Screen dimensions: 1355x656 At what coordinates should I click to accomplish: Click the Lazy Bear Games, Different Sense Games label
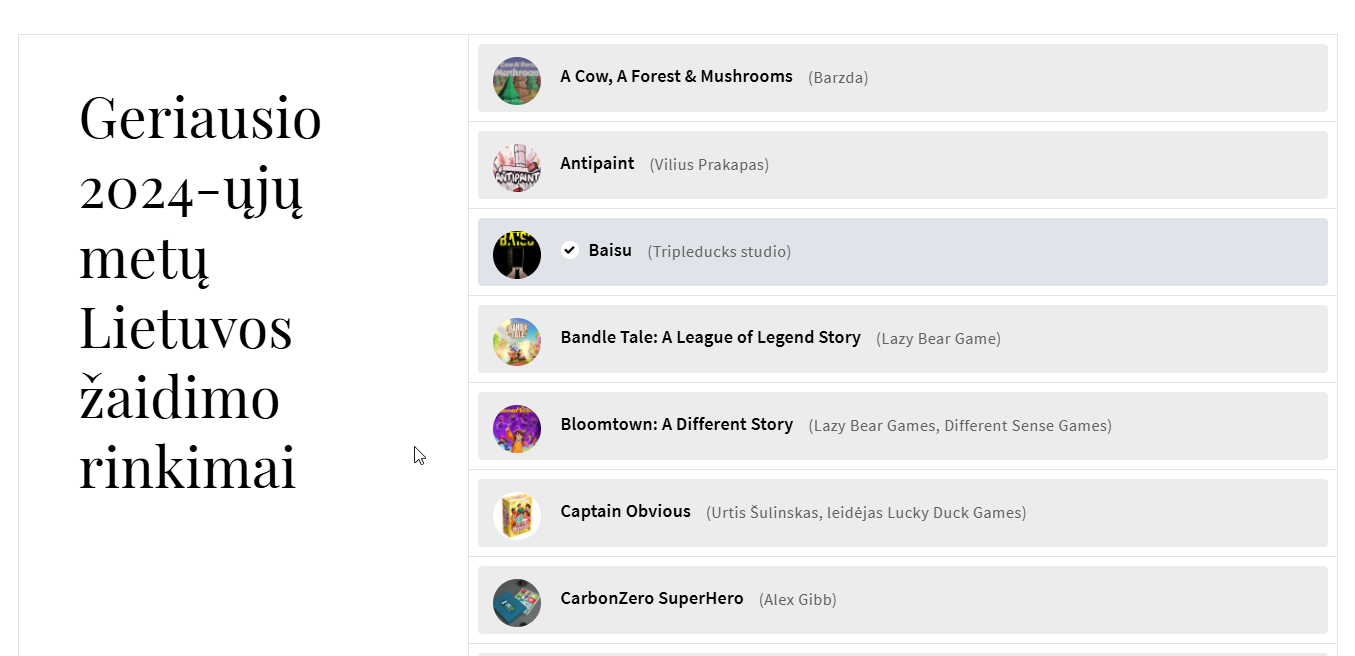pos(960,426)
